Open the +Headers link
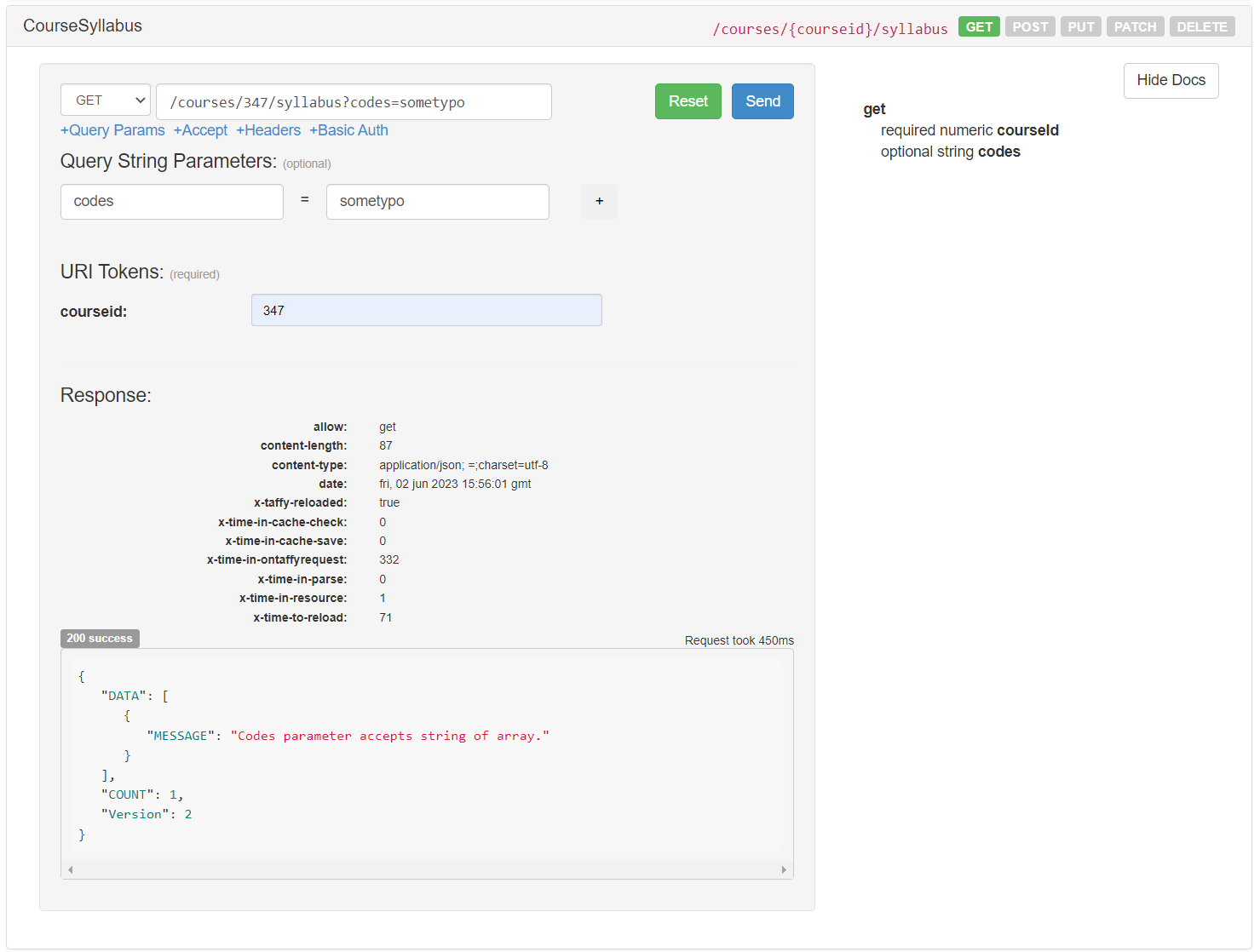The width and height of the screenshot is (1260, 952). [268, 130]
